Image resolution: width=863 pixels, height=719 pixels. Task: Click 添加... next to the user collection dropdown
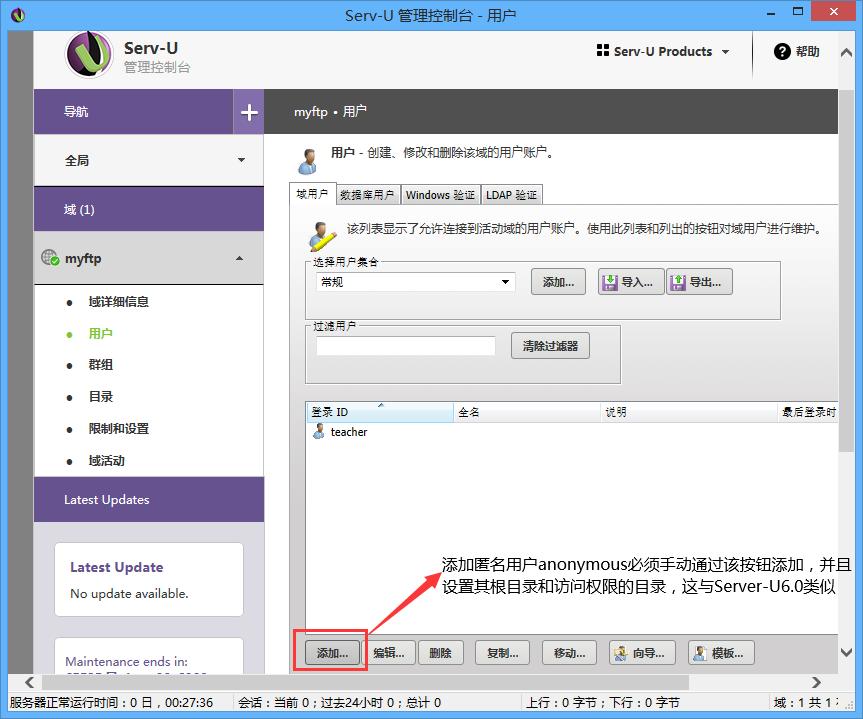pyautogui.click(x=558, y=282)
